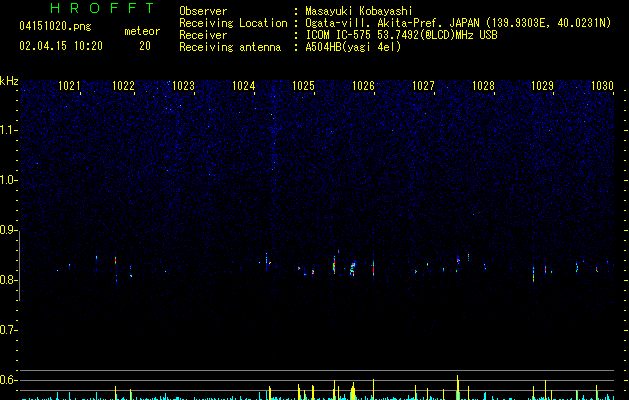Select the file name 04151020.png
This screenshot has height=400, width=629.
click(55, 26)
